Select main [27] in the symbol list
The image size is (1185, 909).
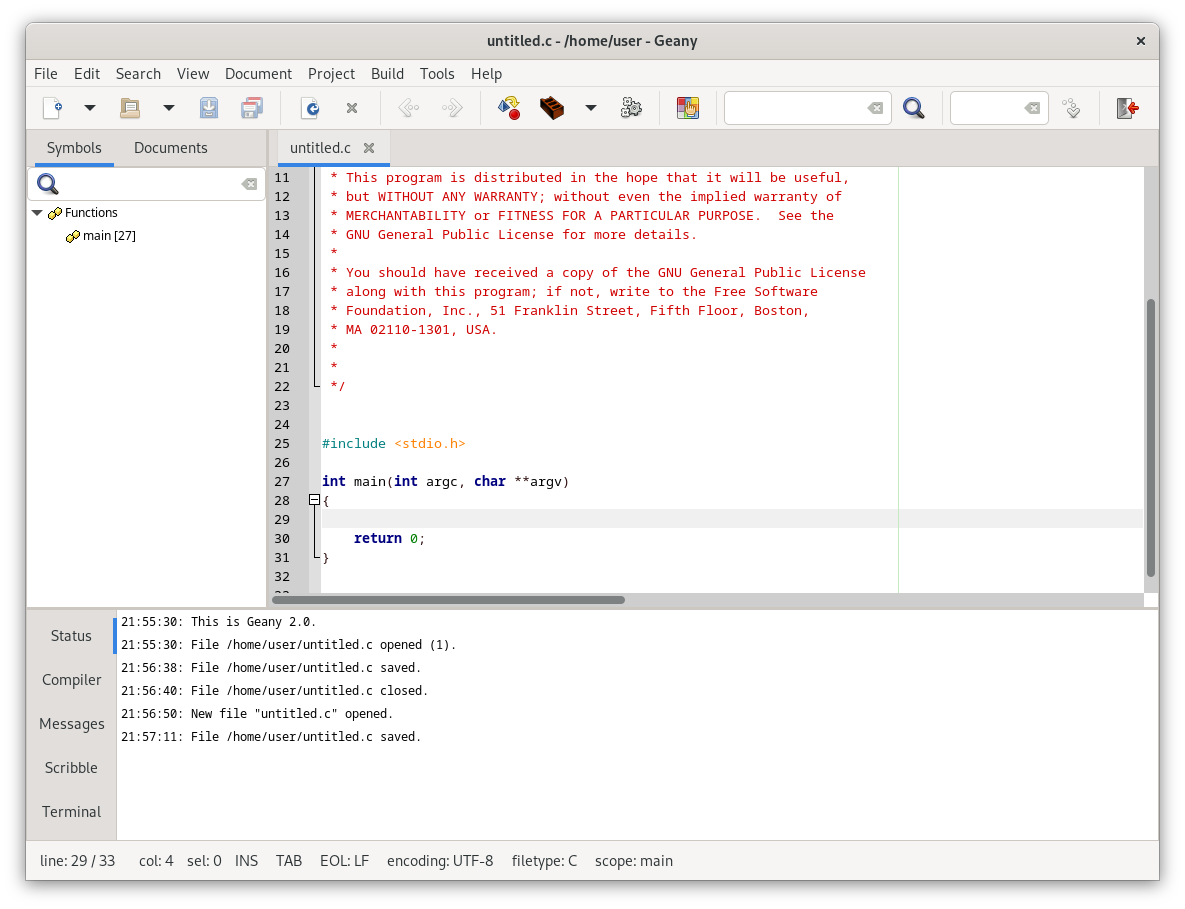click(x=109, y=236)
